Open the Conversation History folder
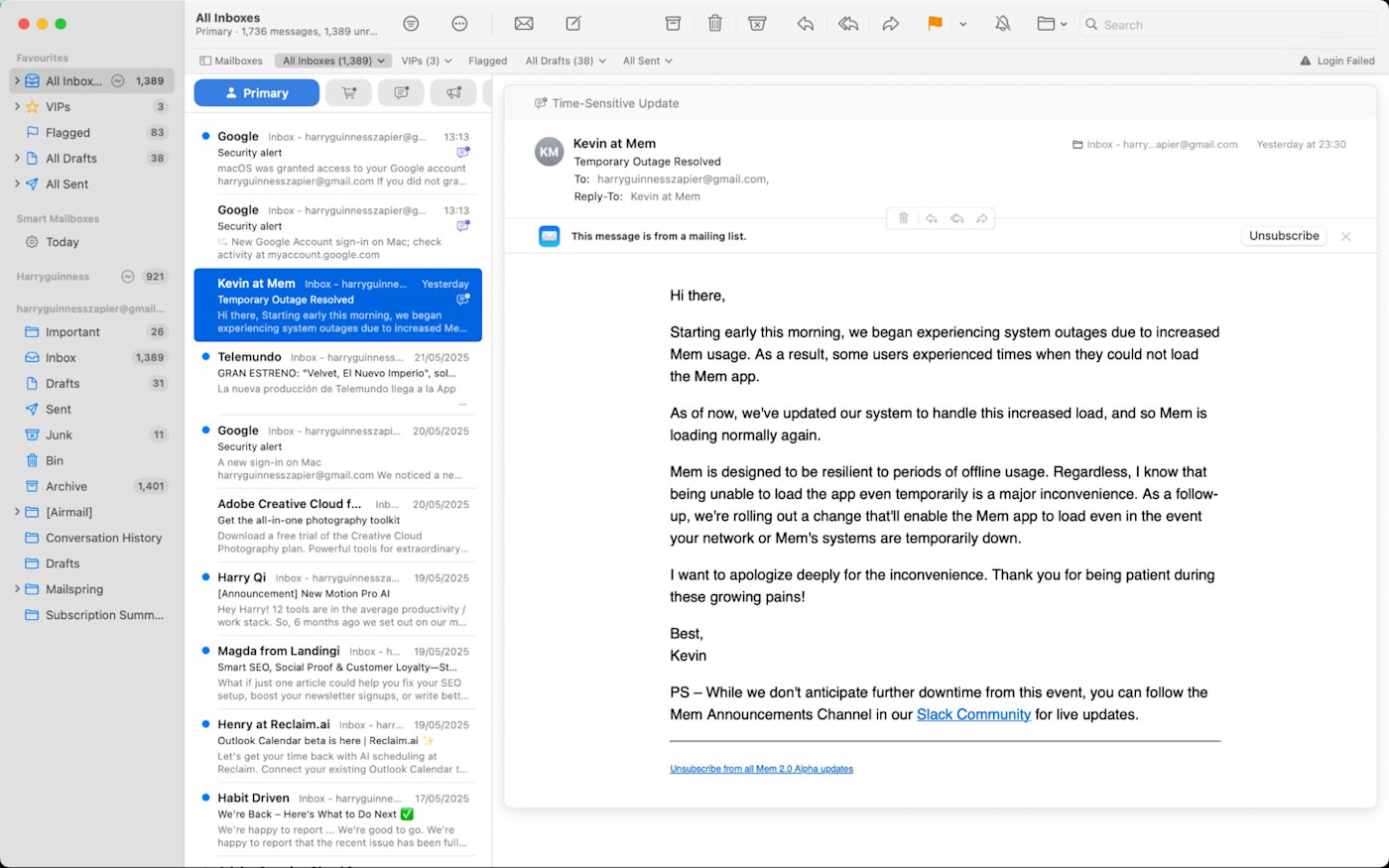 92,538
